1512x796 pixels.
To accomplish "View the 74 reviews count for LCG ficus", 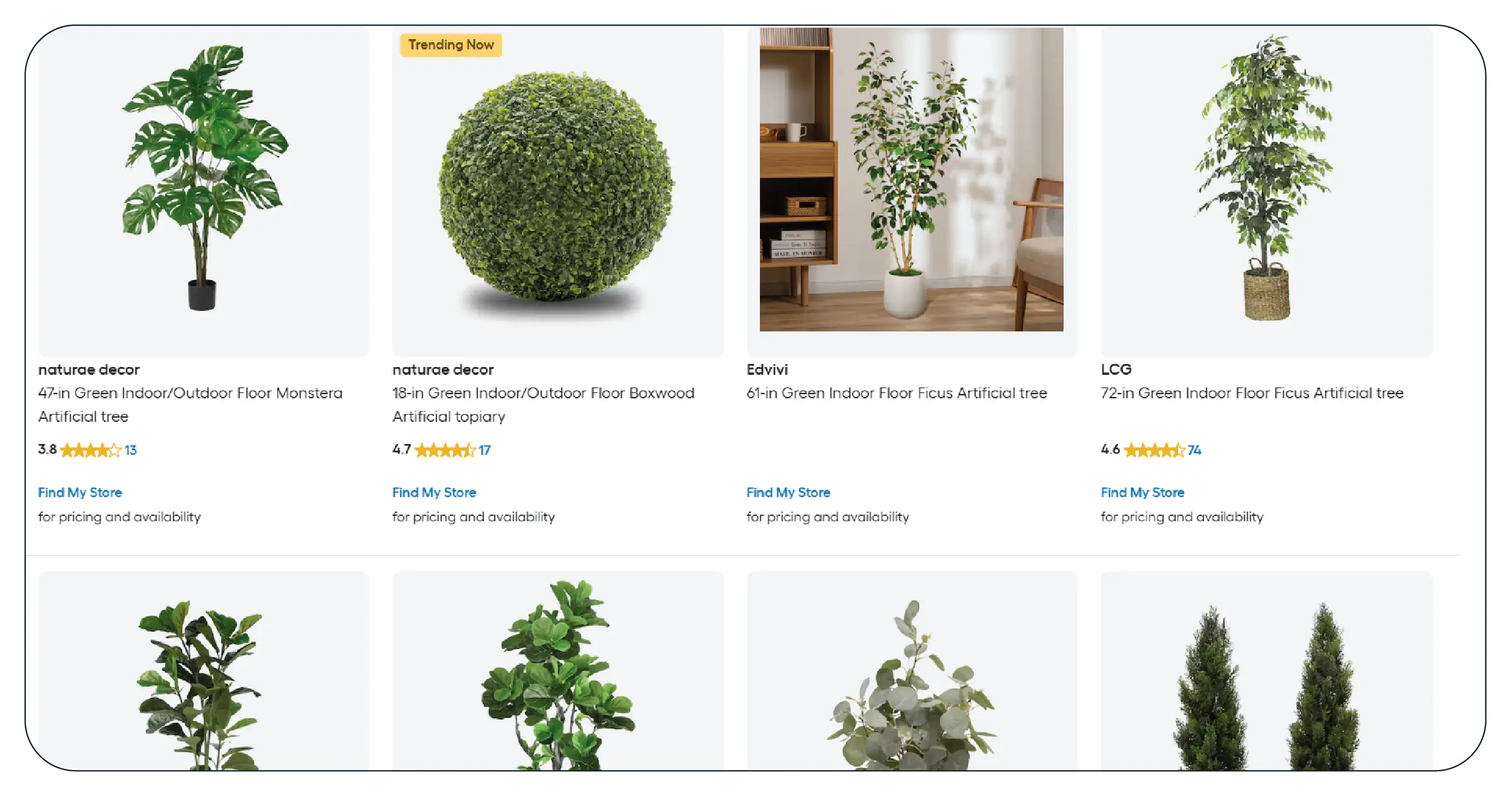I will point(1194,450).
